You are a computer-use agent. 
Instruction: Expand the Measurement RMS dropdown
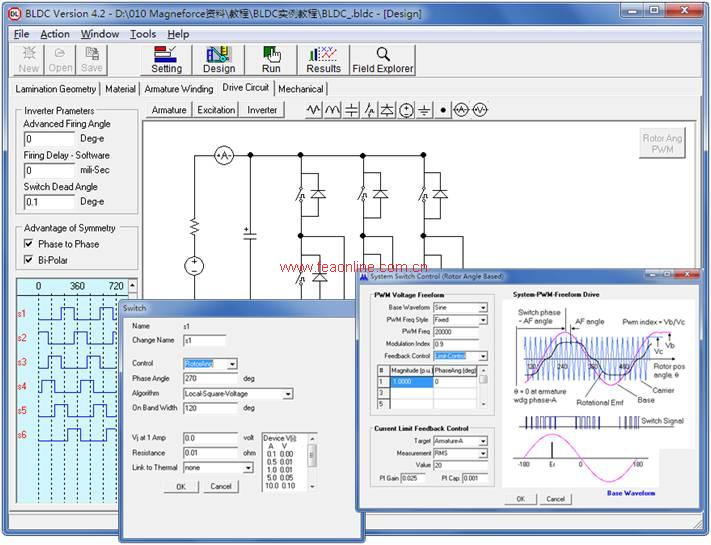click(x=483, y=453)
